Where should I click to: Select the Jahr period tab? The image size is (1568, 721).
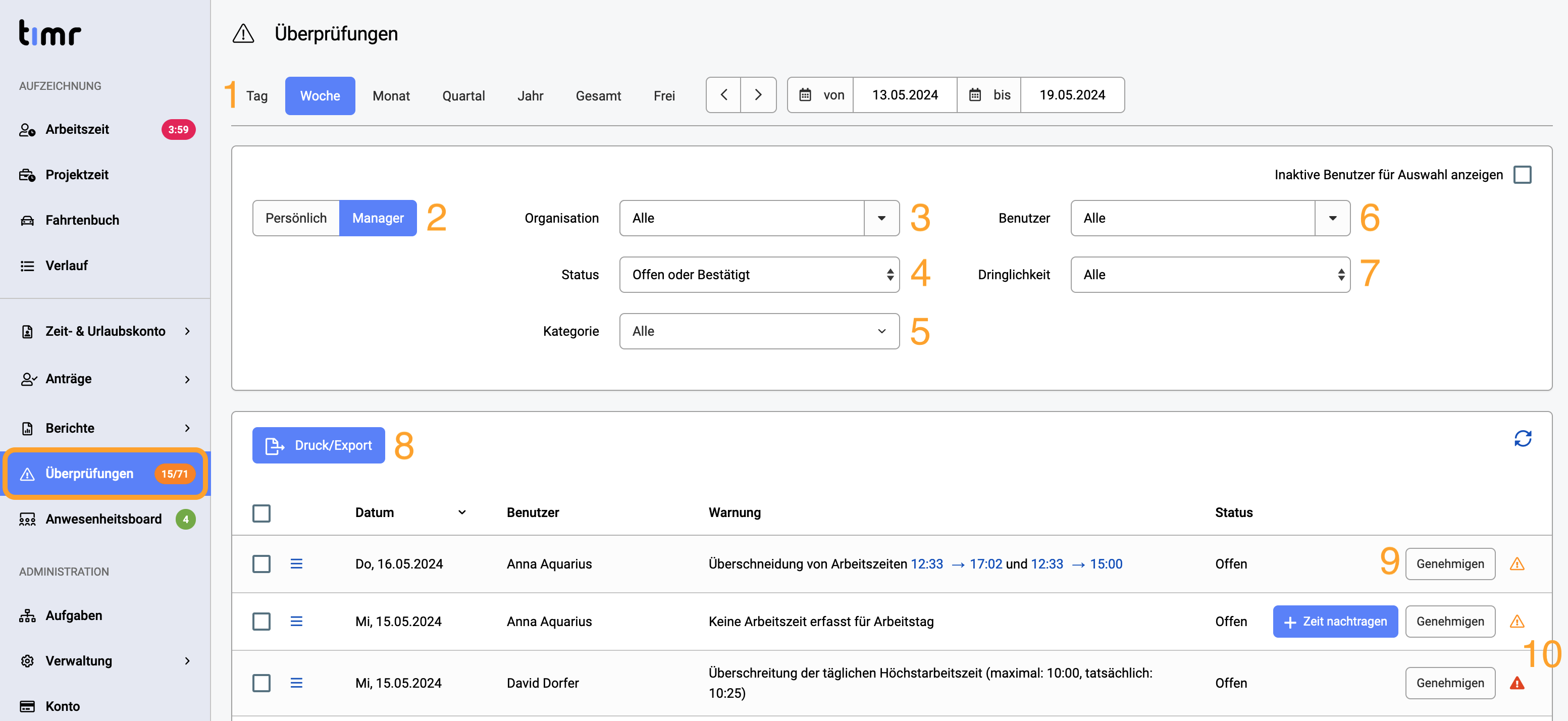530,95
